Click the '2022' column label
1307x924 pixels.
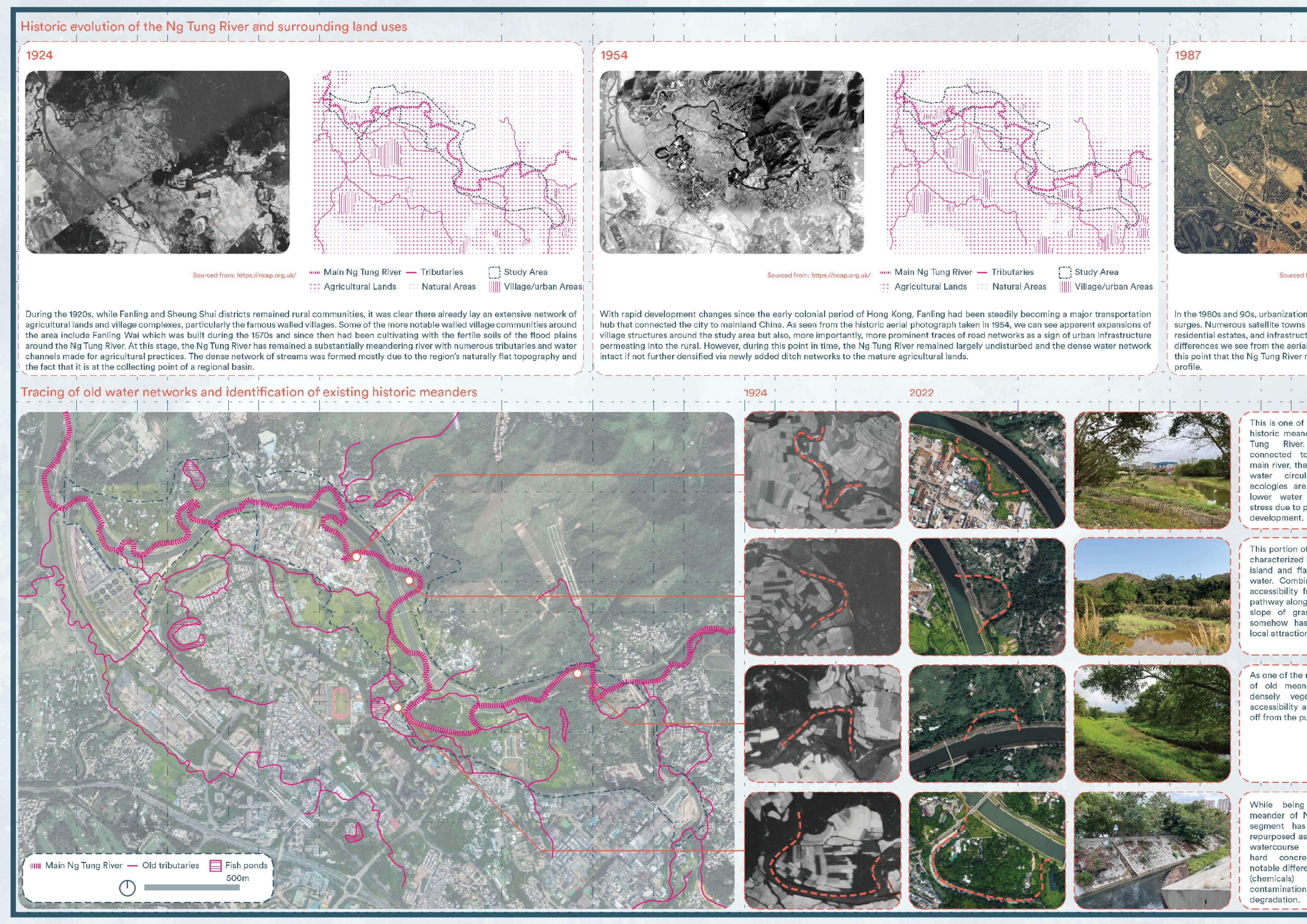(921, 393)
